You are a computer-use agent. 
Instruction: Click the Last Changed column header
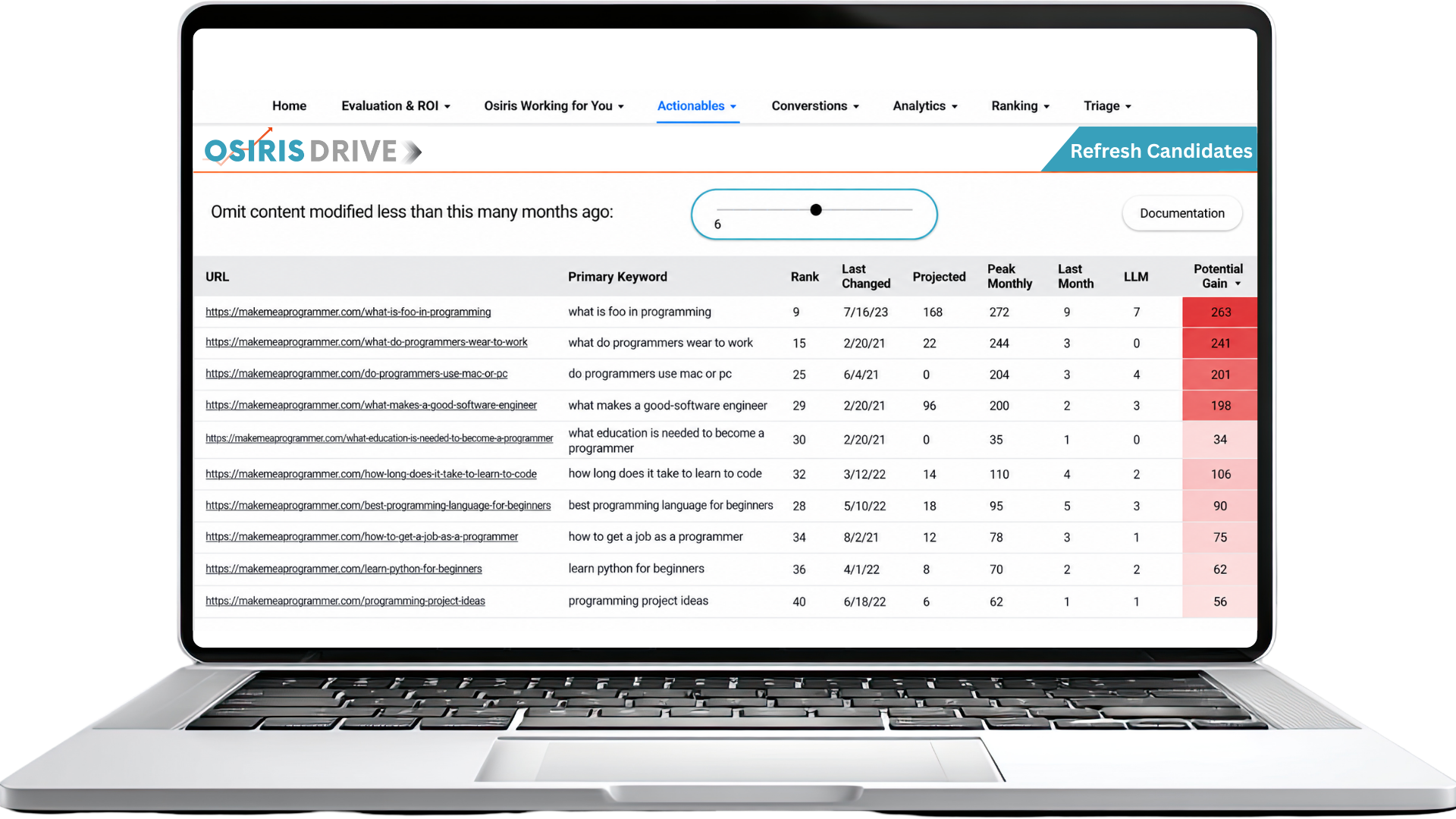[866, 276]
